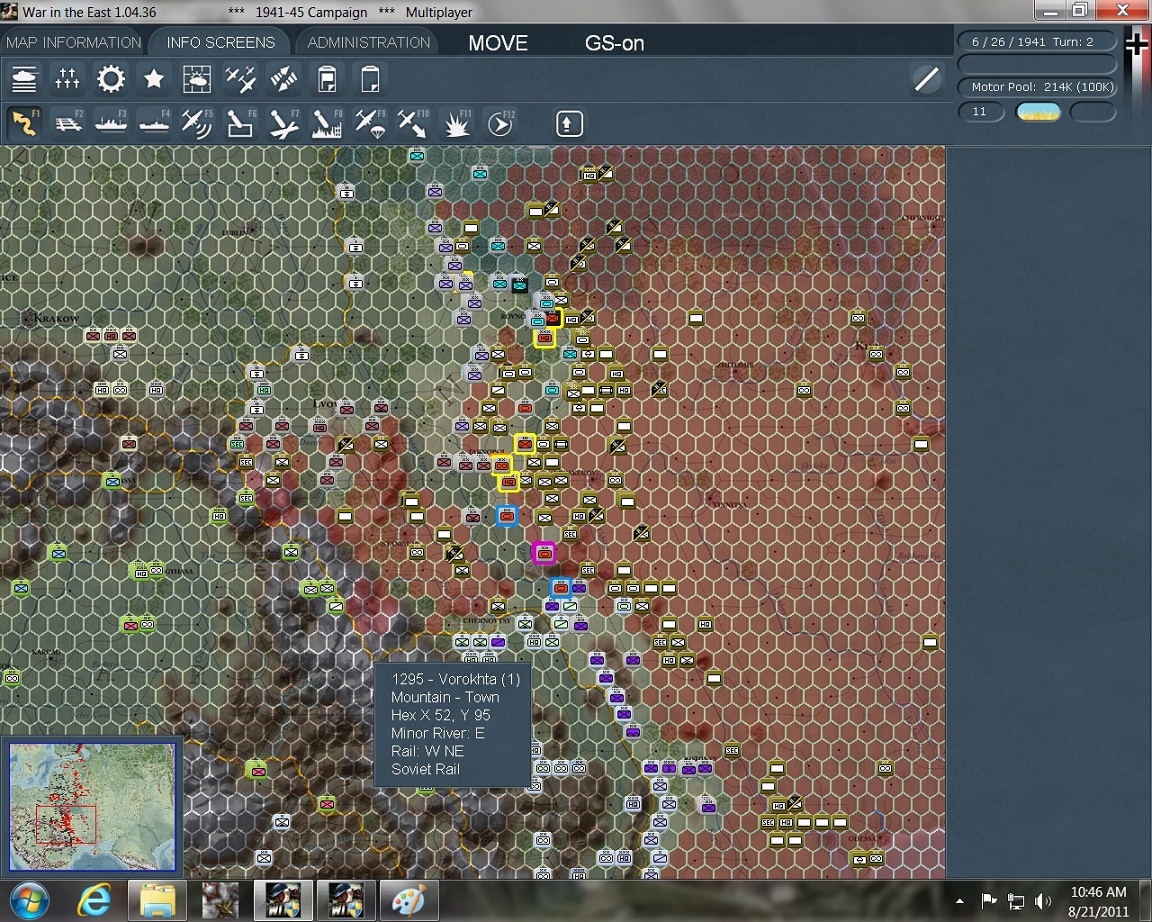This screenshot has height=922, width=1152.
Task: Click the minimap overview thumbnail
Action: (93, 805)
